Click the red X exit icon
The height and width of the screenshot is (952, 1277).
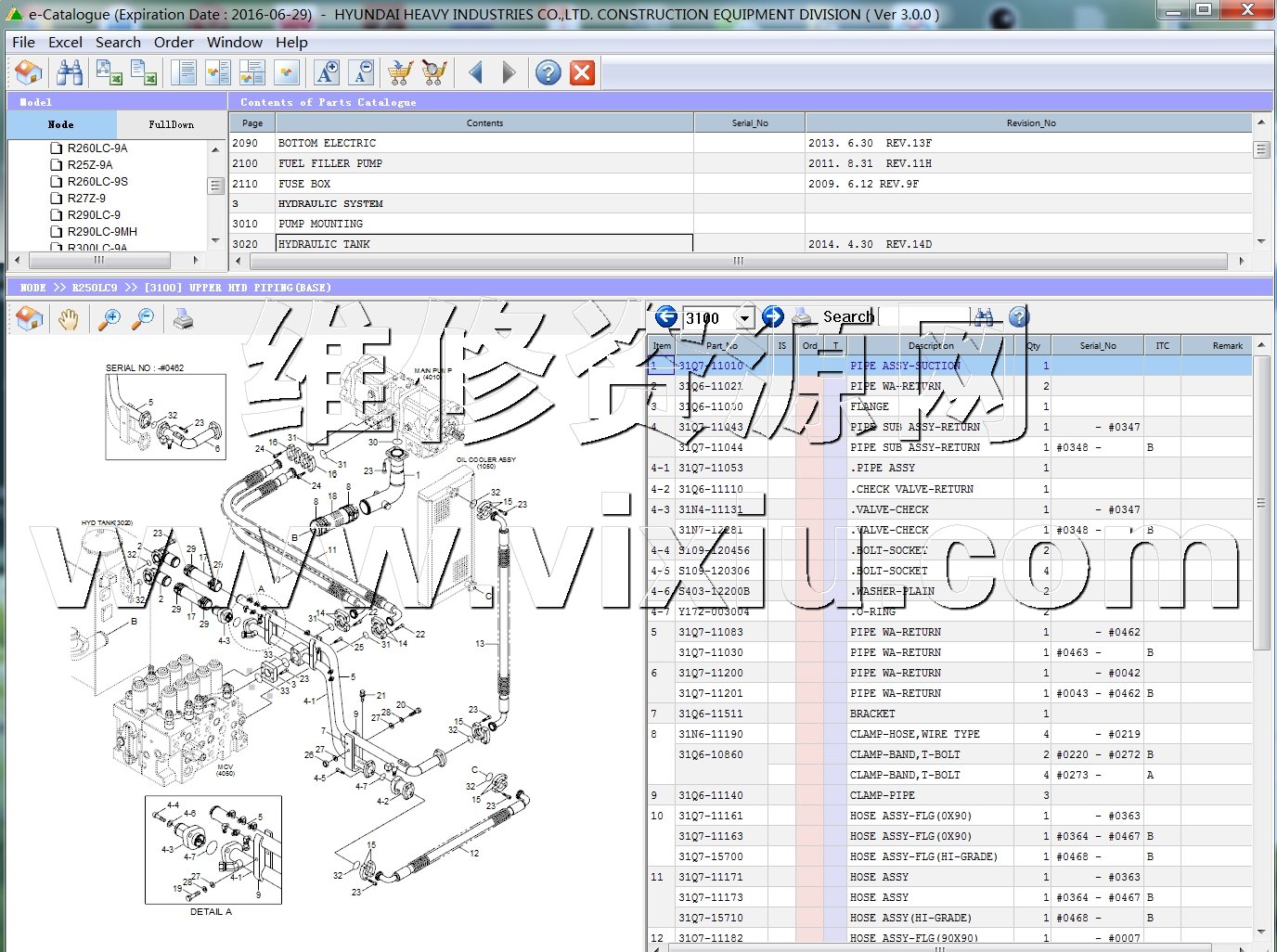(x=583, y=72)
